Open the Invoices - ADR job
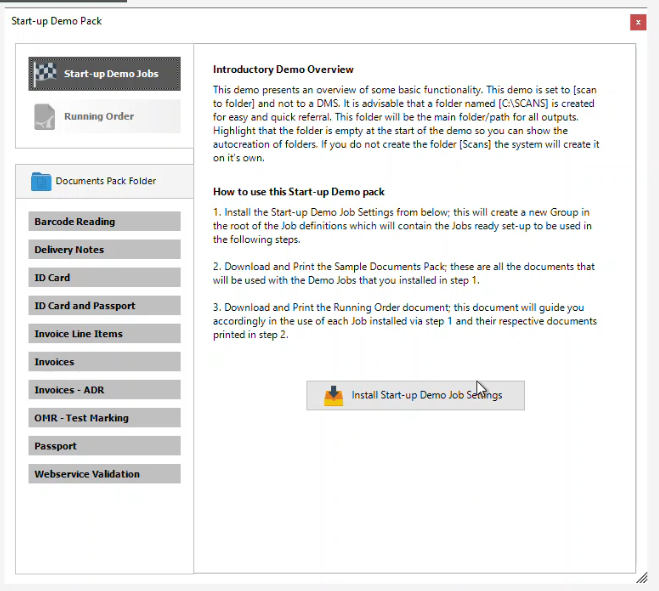 [x=104, y=389]
